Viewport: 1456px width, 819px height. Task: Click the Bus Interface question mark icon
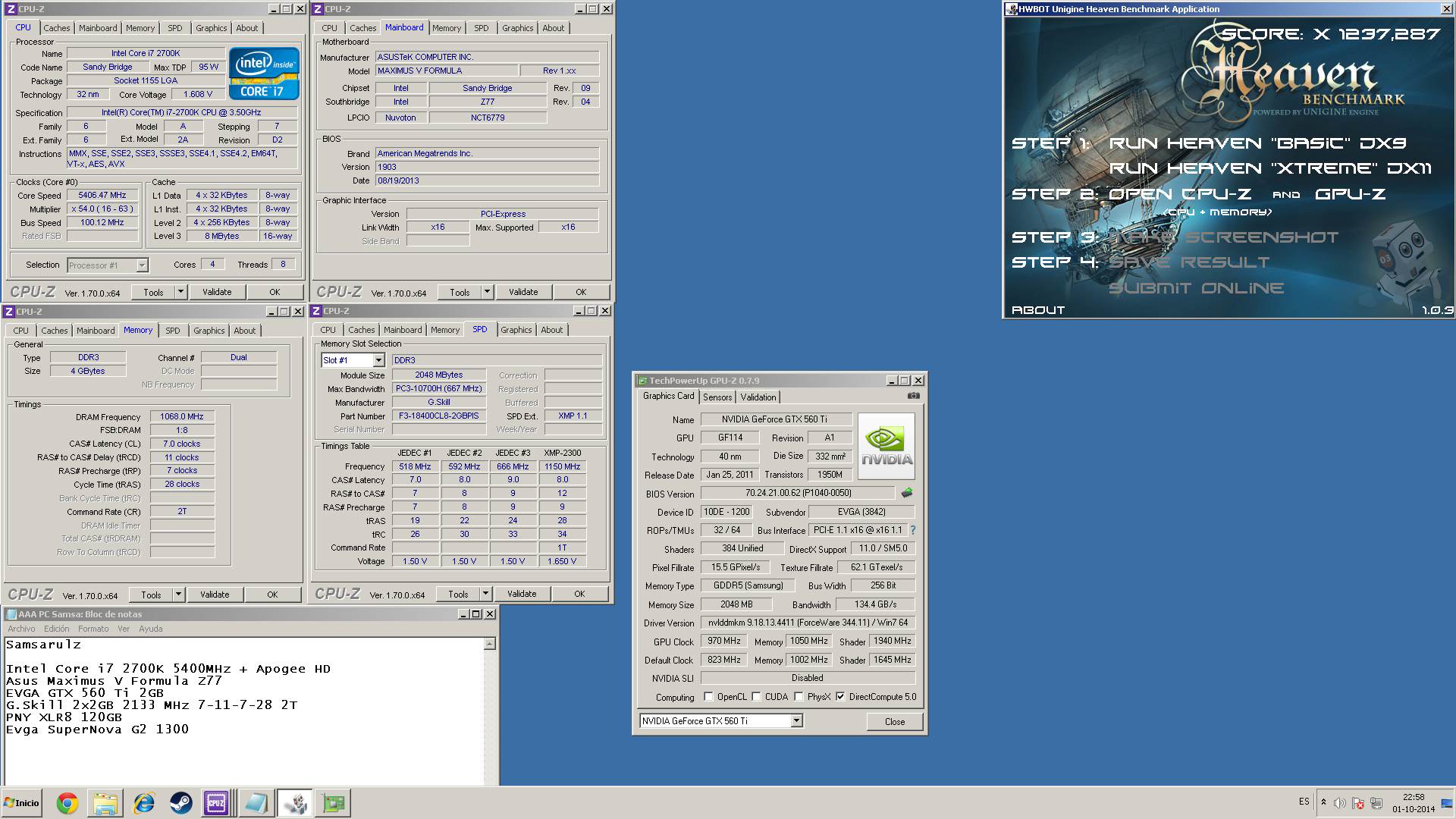tap(912, 530)
